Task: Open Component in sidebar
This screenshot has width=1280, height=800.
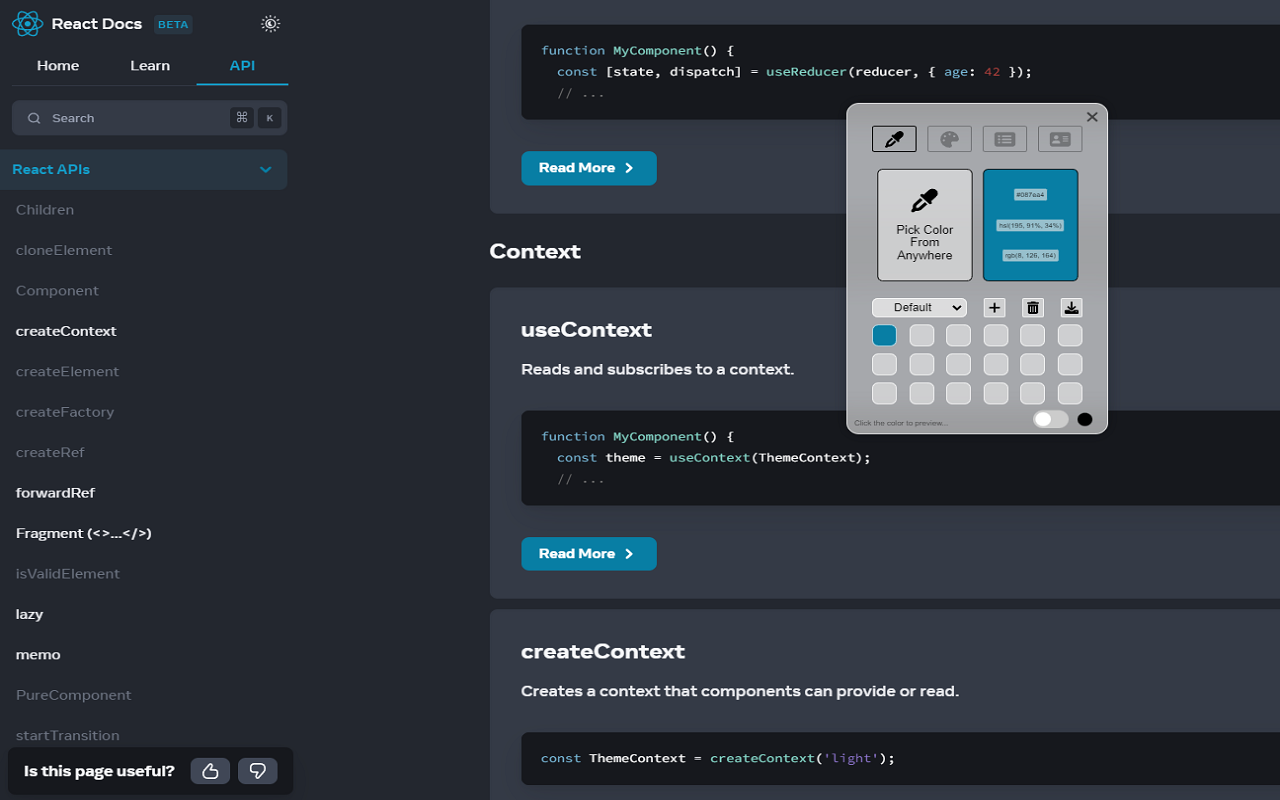Action: (57, 290)
